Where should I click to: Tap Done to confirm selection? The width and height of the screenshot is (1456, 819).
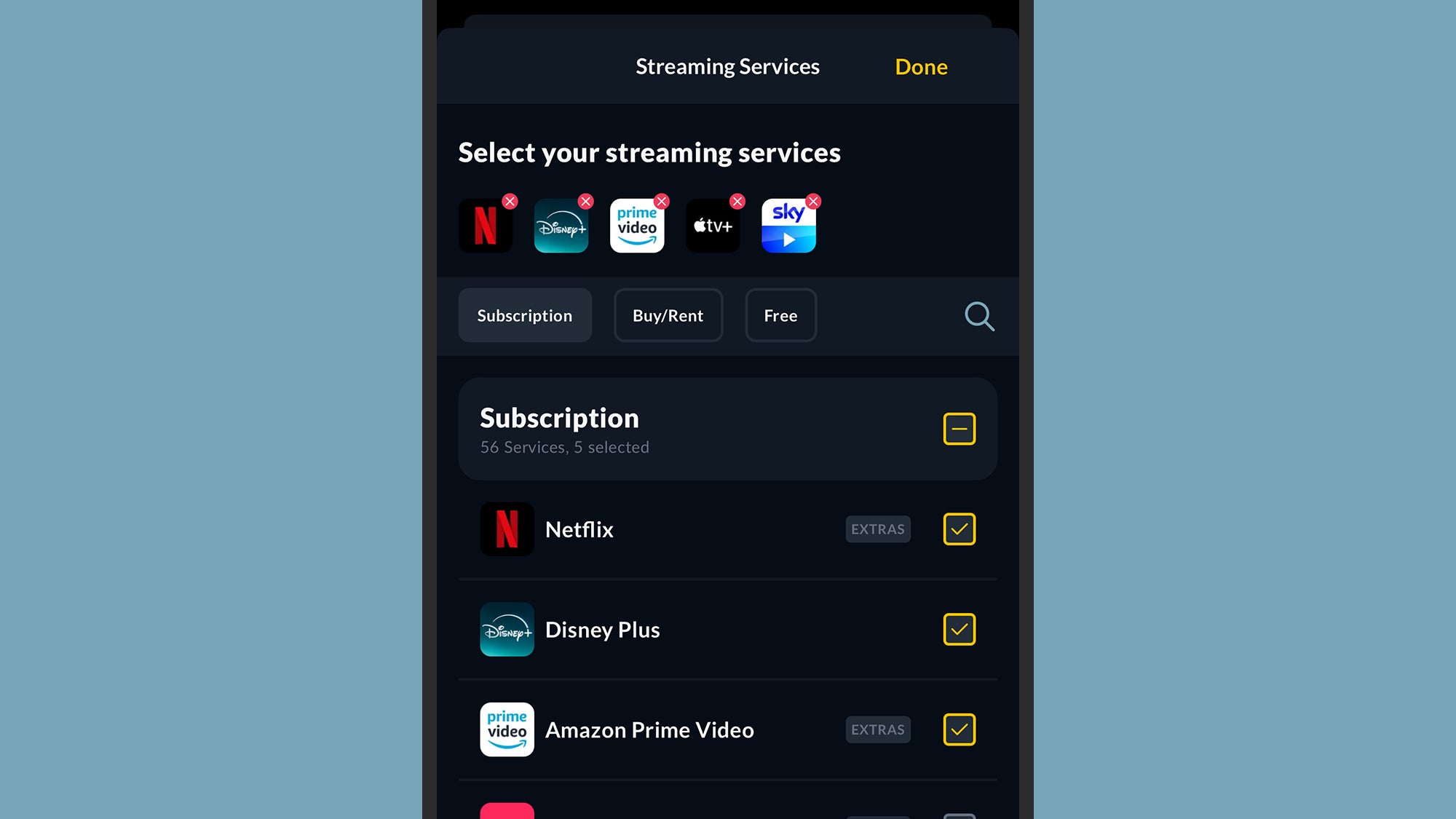[x=921, y=65]
